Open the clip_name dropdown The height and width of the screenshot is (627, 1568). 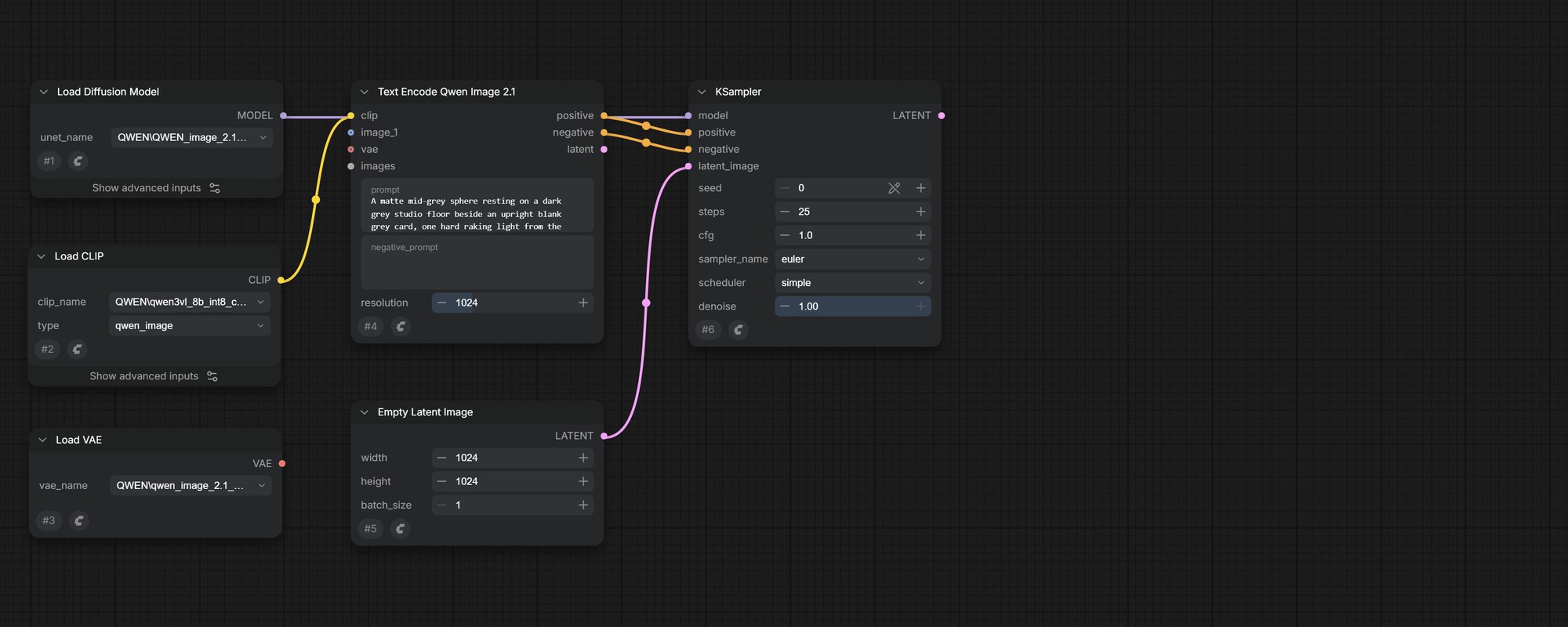pos(190,302)
